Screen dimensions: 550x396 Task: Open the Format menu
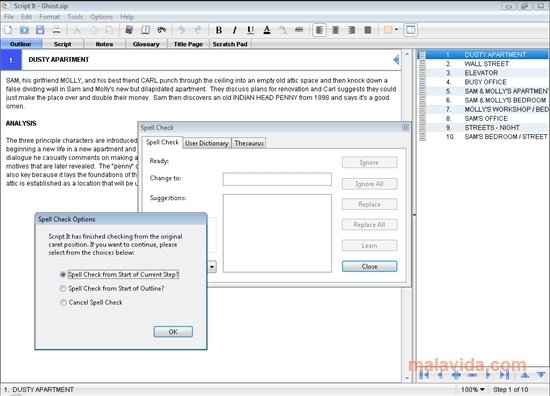click(x=49, y=17)
